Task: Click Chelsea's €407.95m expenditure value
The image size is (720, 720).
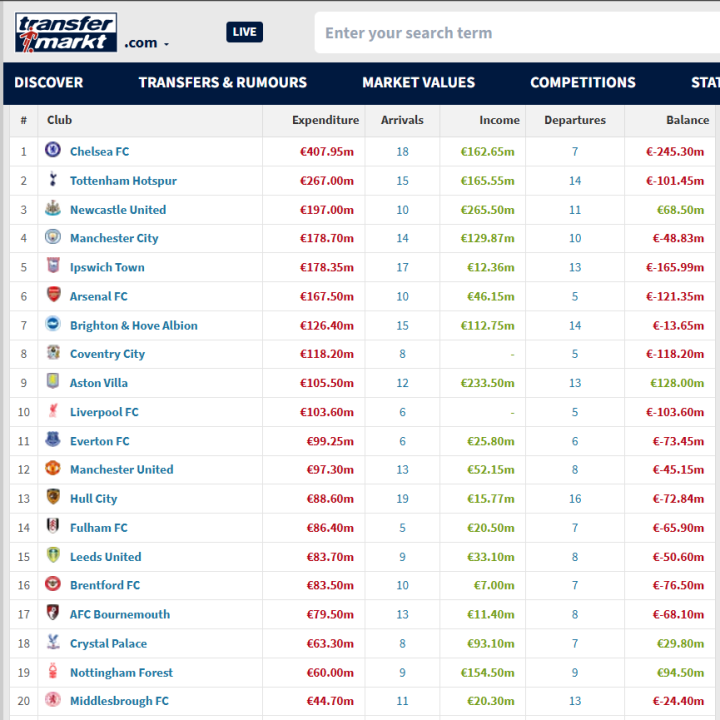Action: tap(326, 152)
